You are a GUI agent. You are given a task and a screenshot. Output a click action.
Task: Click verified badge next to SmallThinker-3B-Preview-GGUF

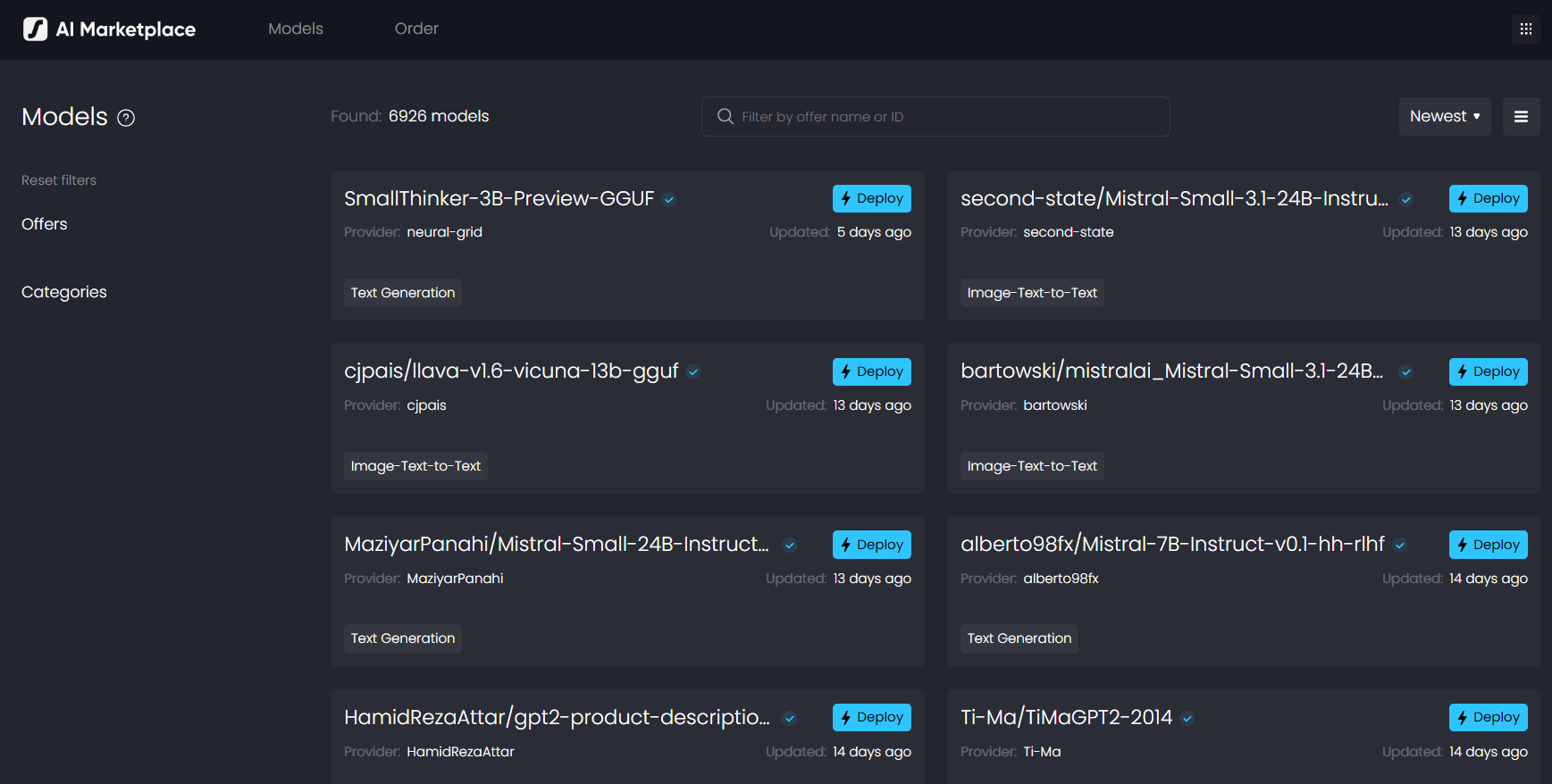coord(669,200)
